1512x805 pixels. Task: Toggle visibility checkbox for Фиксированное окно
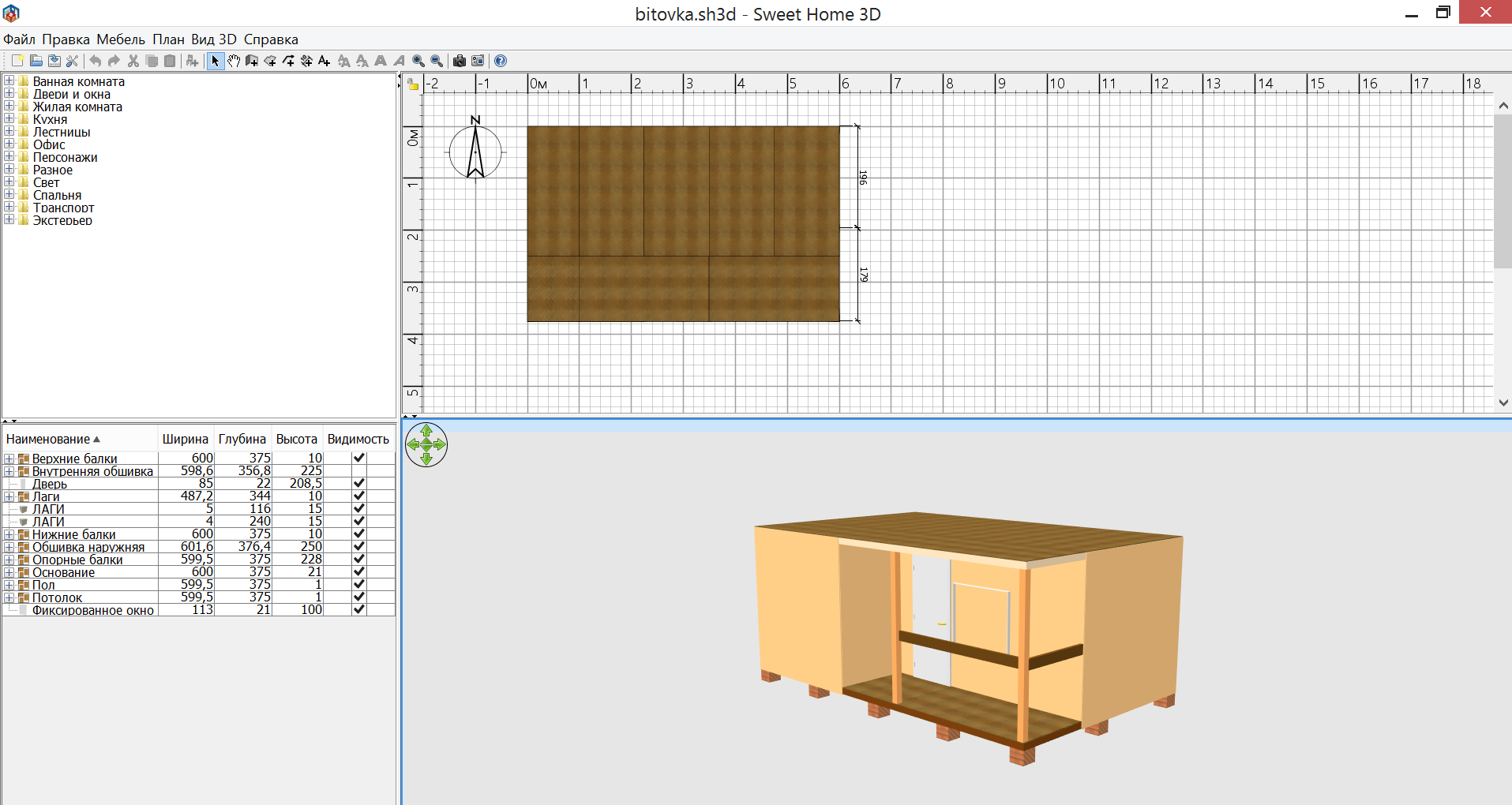[x=359, y=609]
